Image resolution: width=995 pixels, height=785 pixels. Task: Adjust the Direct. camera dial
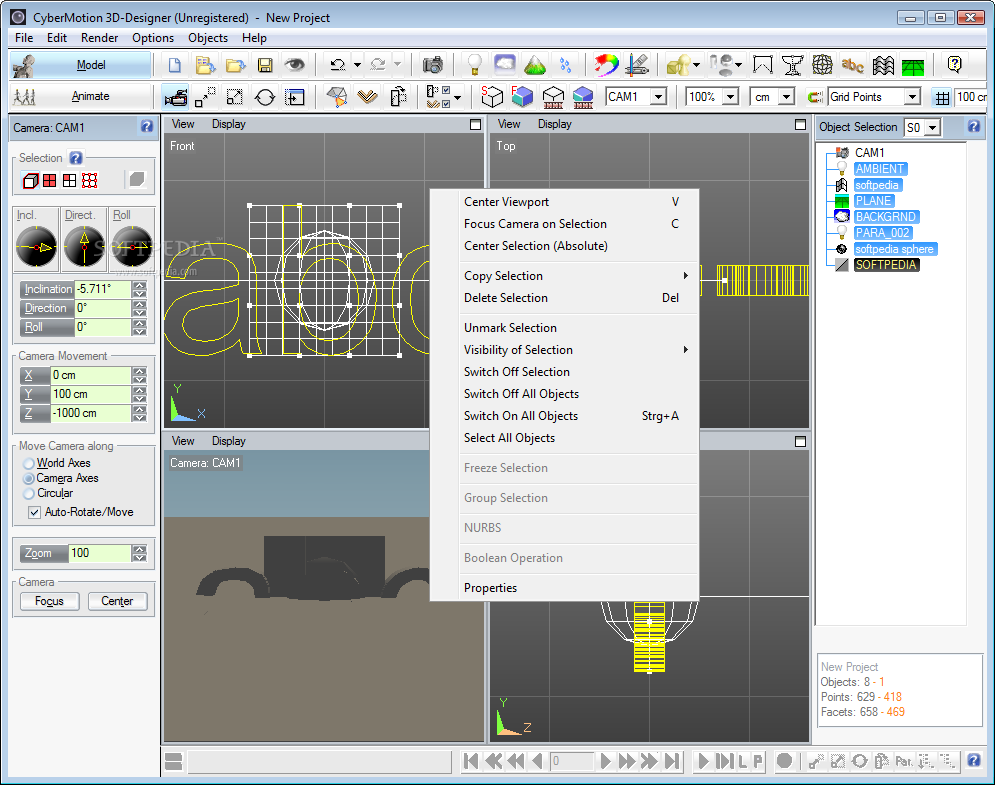(x=84, y=246)
